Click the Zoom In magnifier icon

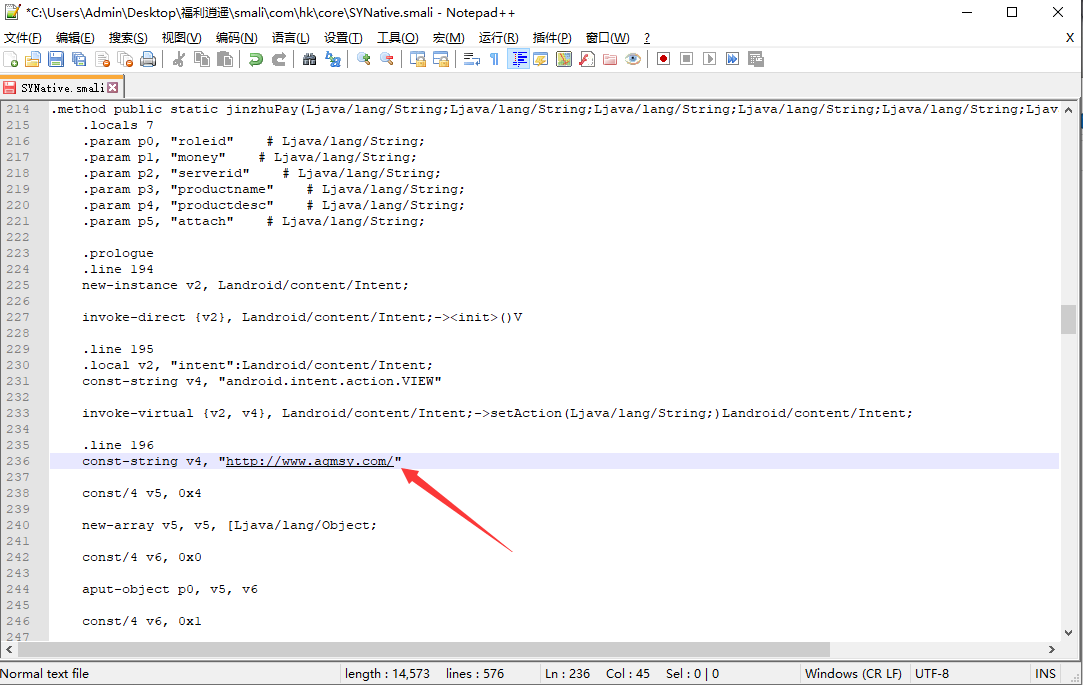click(364, 60)
